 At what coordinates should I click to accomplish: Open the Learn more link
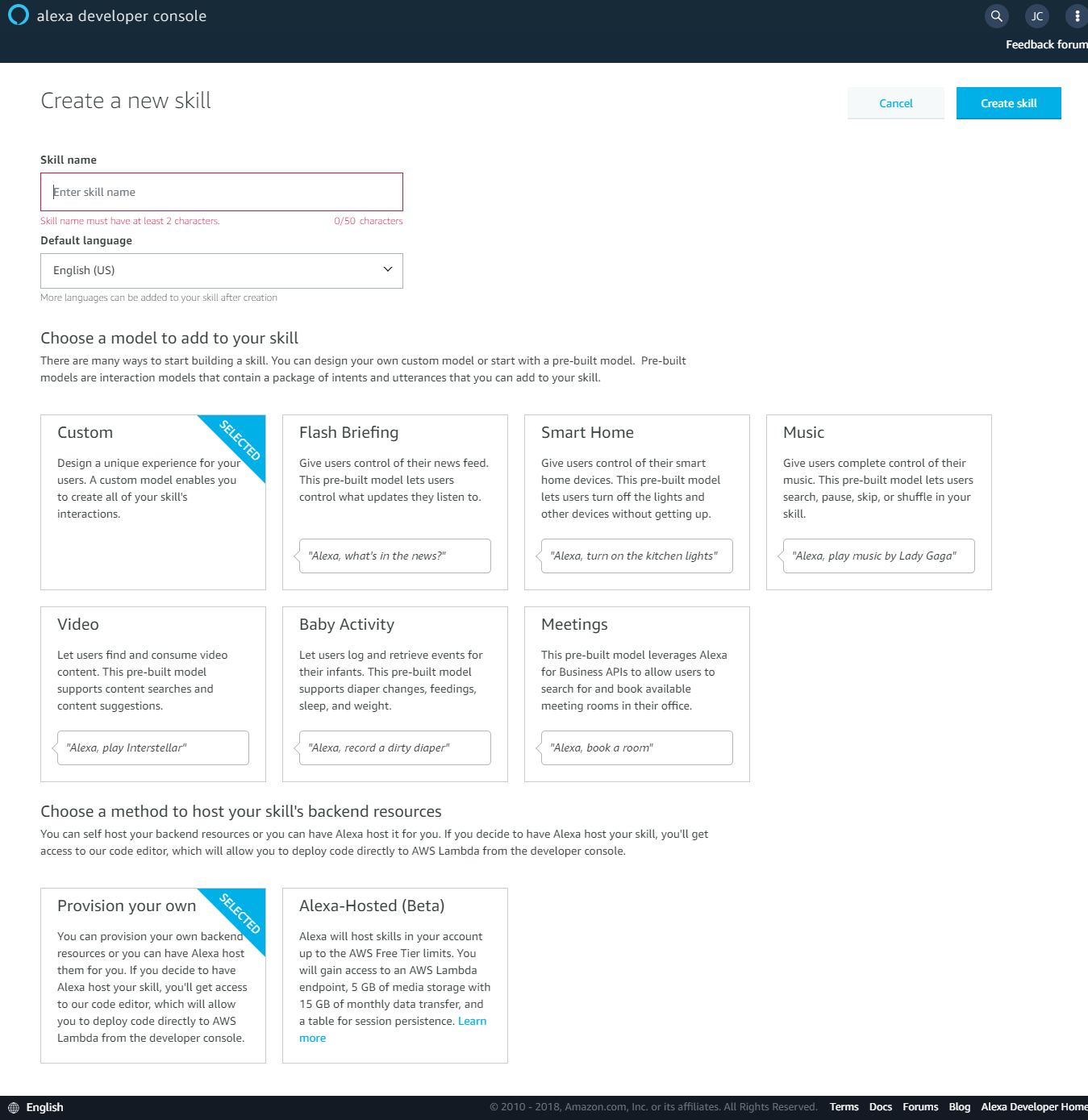coord(472,1021)
